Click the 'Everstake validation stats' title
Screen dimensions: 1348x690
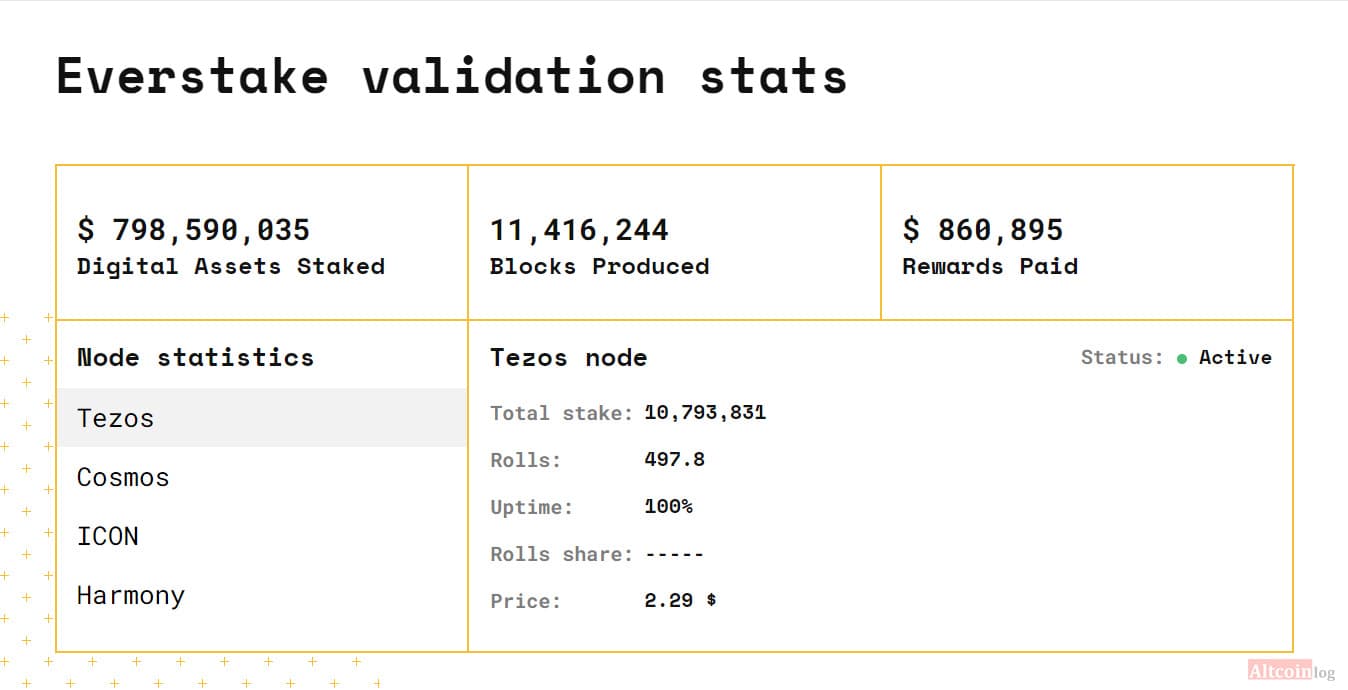click(452, 76)
